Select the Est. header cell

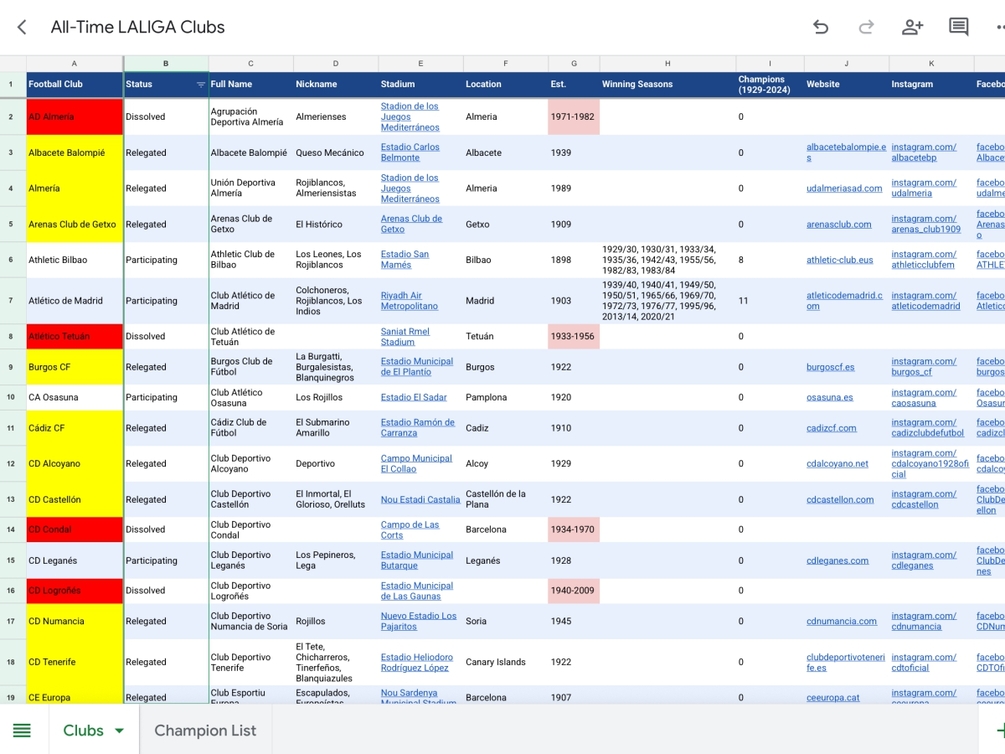tap(574, 84)
